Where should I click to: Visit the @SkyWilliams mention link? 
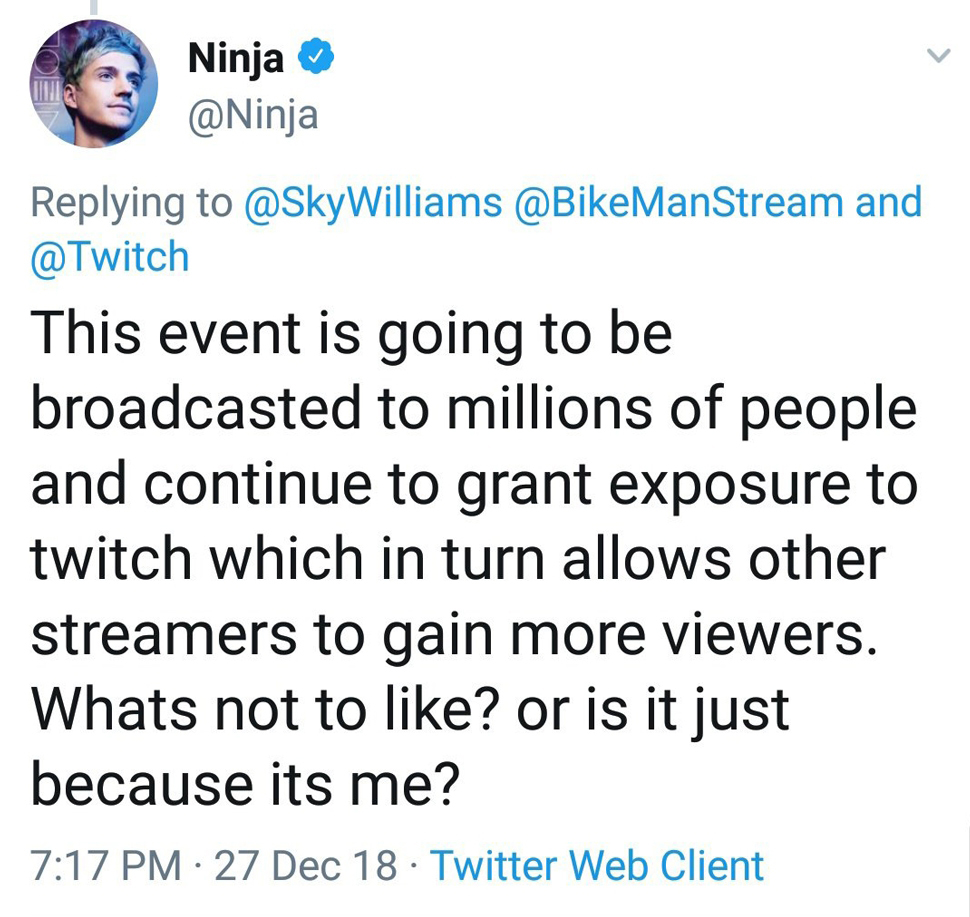coord(372,202)
